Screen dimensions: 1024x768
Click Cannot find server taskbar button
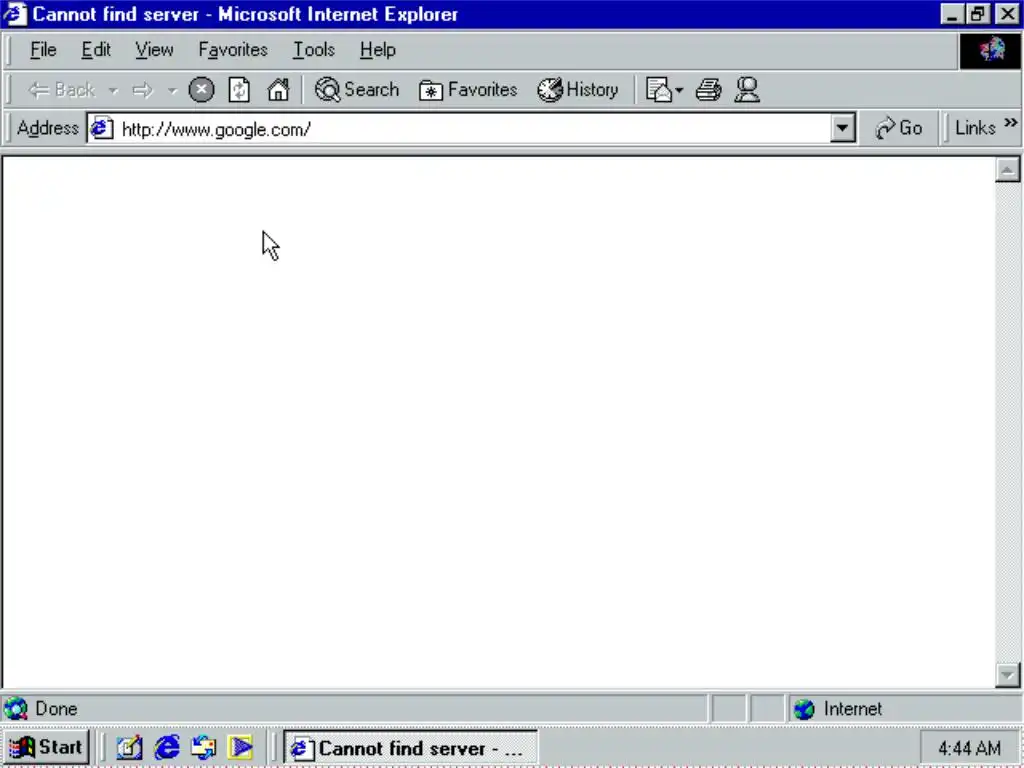pos(411,747)
